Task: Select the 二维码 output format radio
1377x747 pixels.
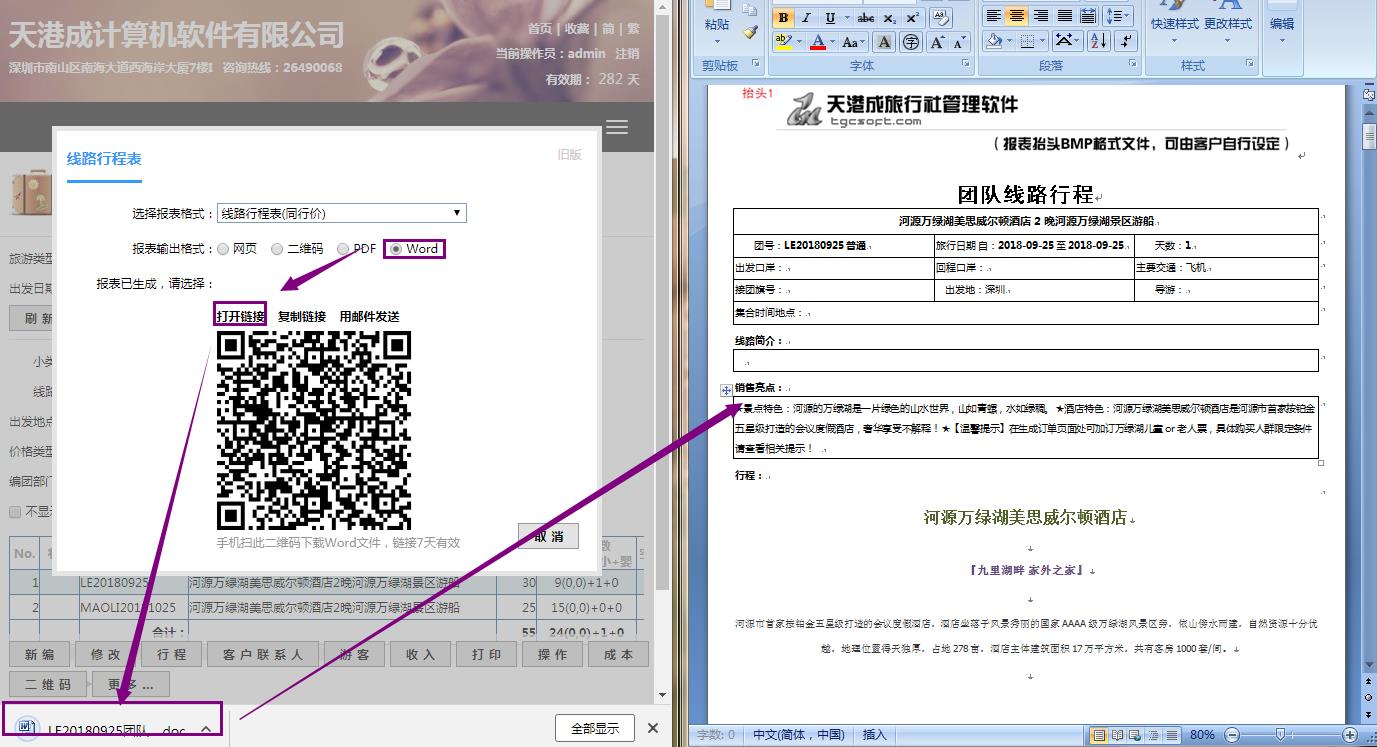Action: (277, 249)
